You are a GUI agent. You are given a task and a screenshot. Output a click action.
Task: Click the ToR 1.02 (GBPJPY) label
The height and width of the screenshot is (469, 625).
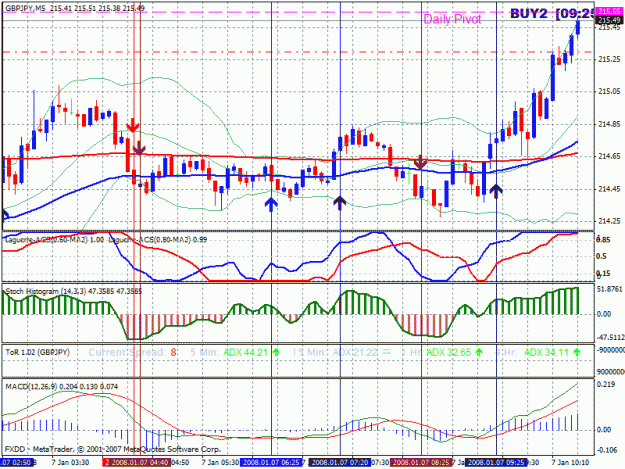point(37,352)
